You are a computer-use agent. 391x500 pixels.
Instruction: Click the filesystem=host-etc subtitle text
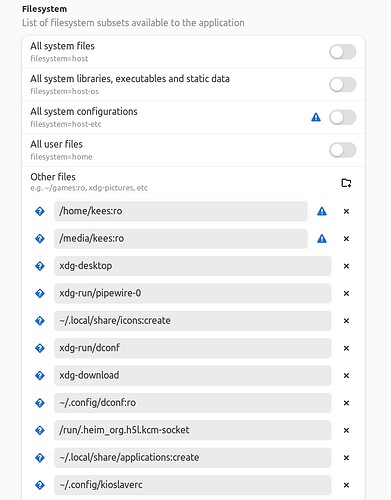(x=66, y=124)
